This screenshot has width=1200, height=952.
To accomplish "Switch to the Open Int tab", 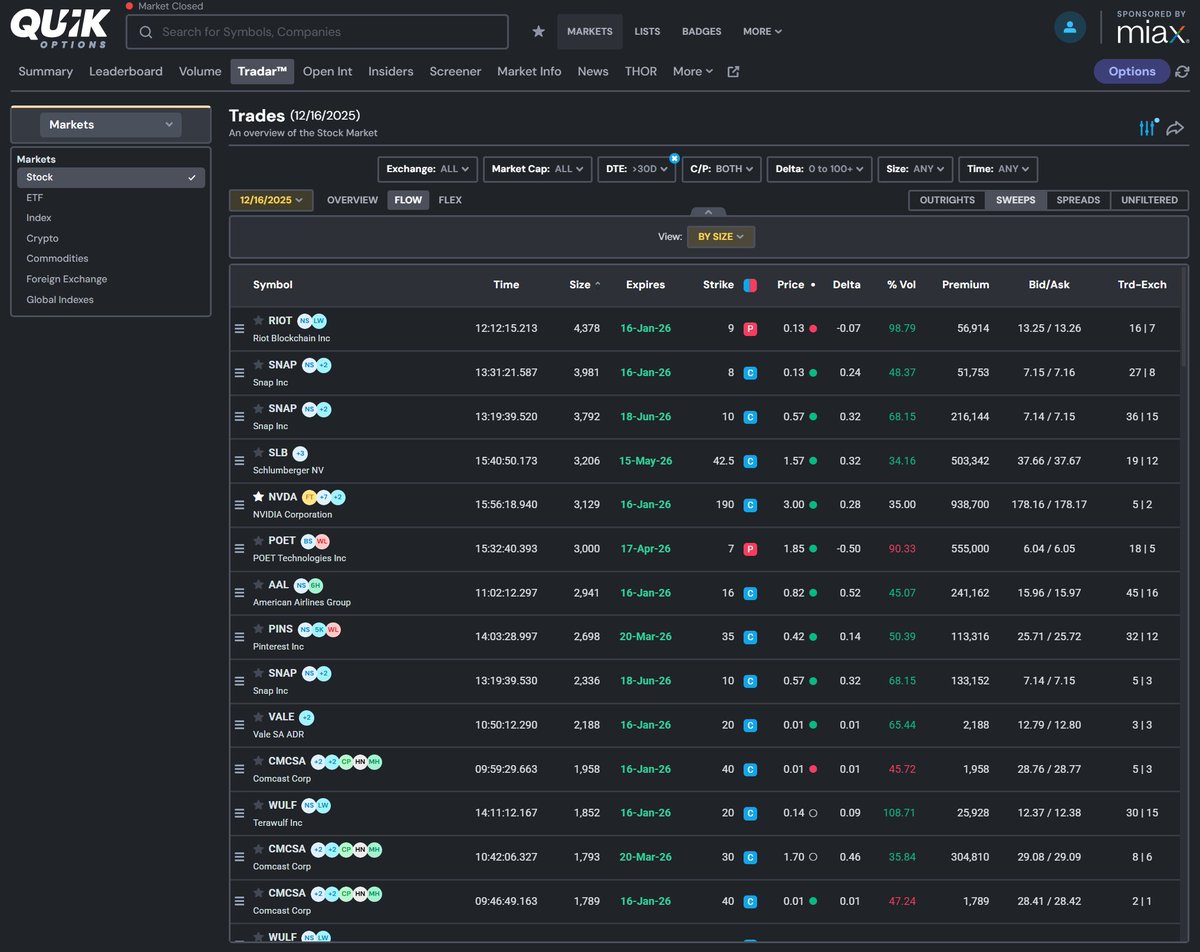I will (328, 71).
